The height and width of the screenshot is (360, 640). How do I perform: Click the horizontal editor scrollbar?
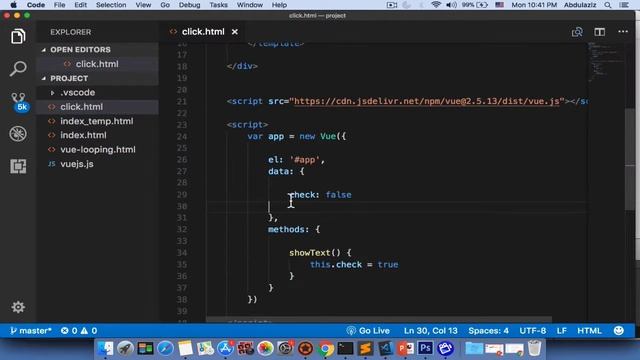tap(378, 319)
